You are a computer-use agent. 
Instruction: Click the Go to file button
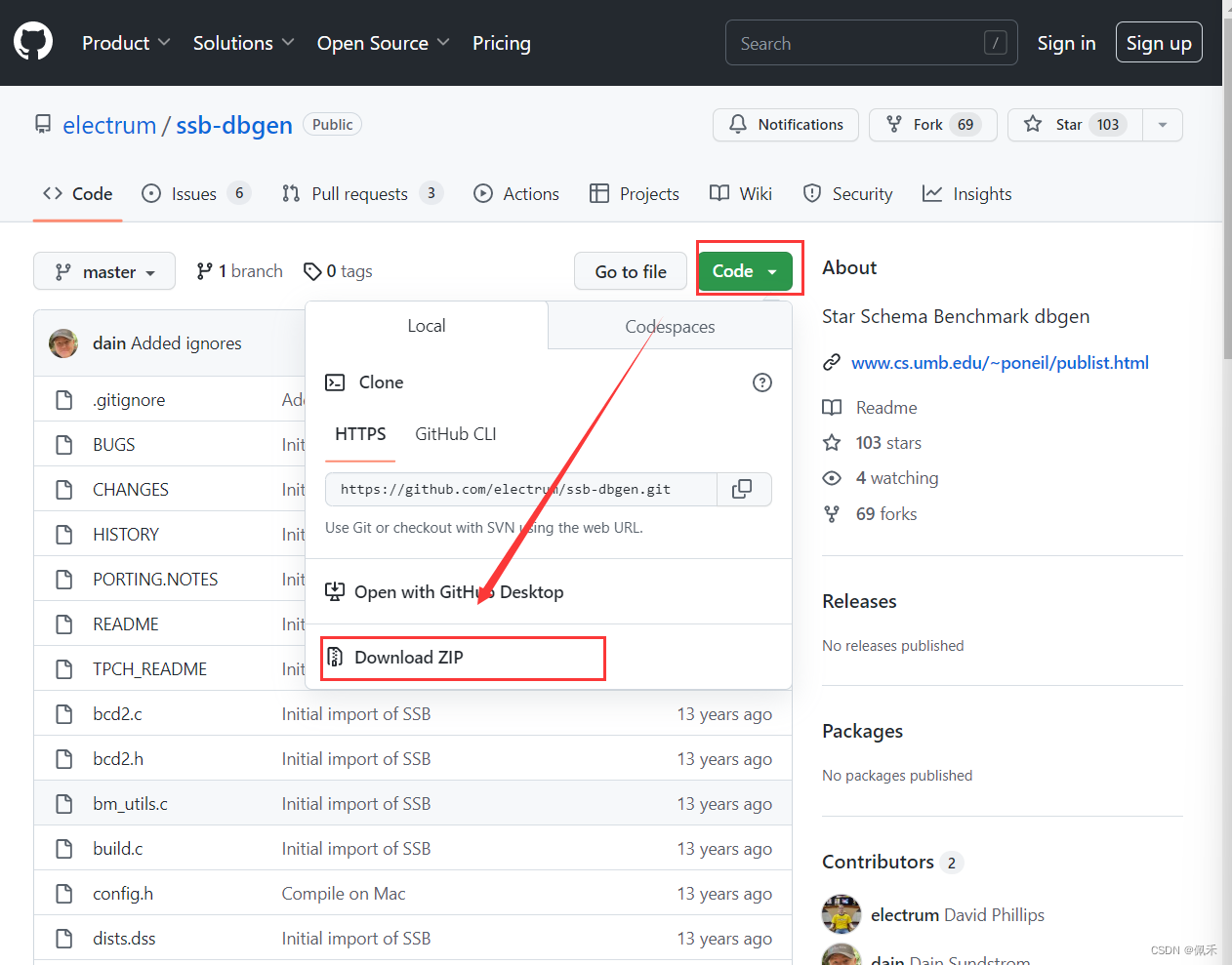[631, 271]
